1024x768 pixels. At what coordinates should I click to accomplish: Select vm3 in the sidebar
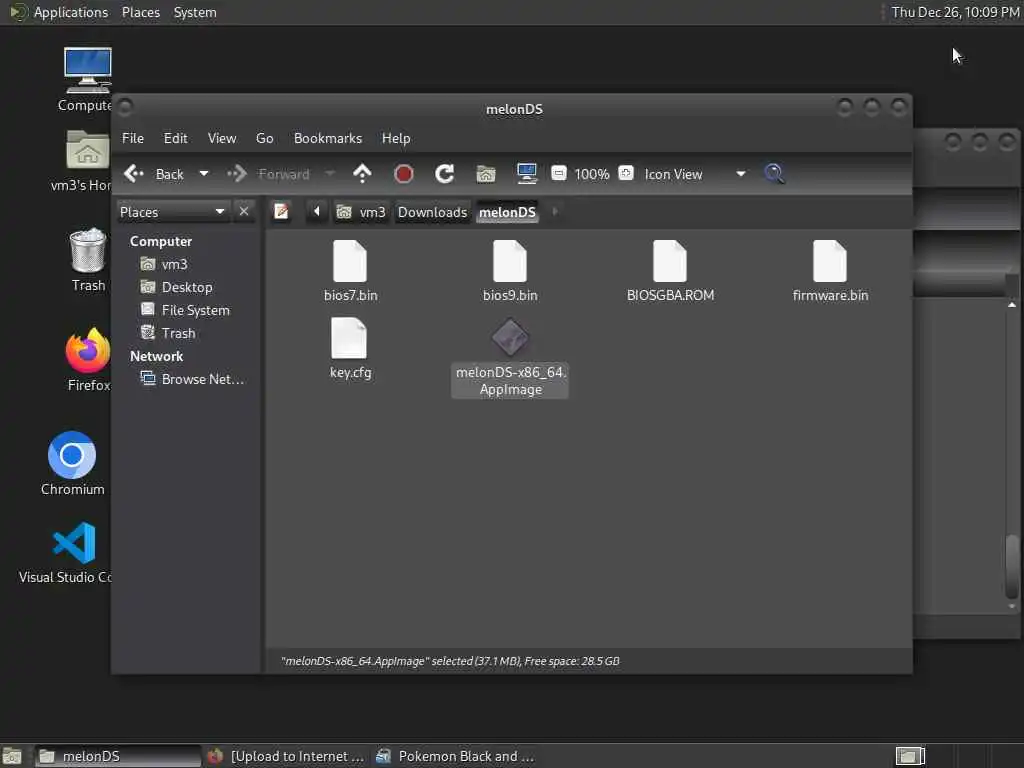pyautogui.click(x=165, y=264)
